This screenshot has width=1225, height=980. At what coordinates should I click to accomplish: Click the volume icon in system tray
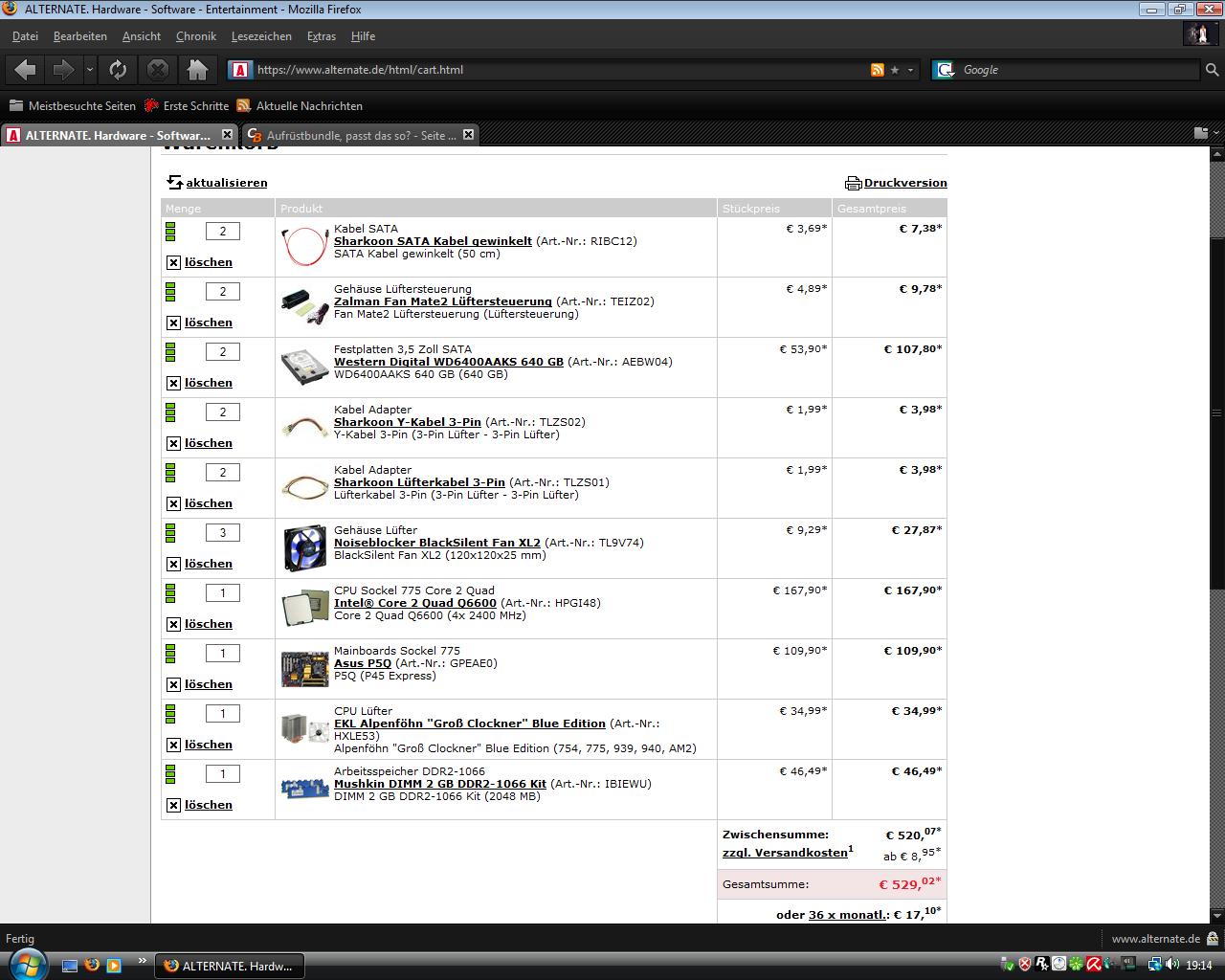[x=1172, y=965]
